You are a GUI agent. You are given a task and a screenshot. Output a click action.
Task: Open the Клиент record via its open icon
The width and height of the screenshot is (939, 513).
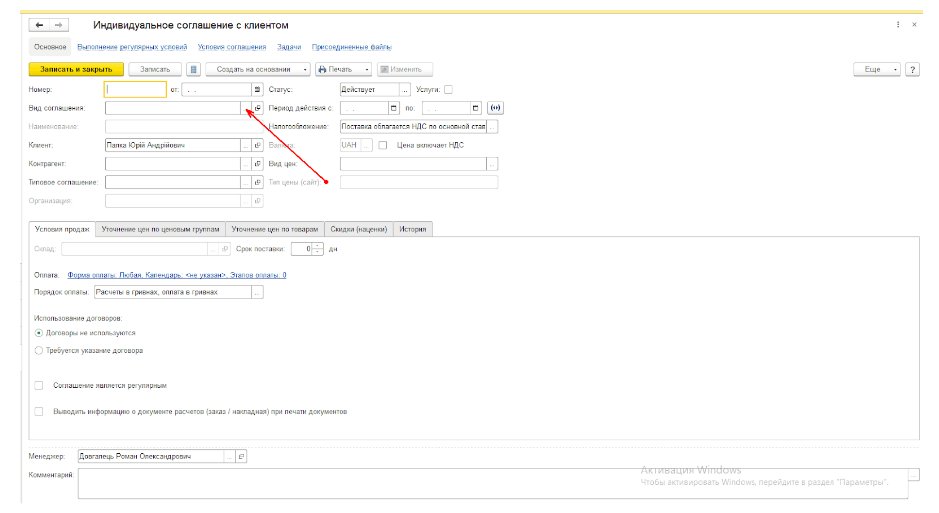tap(257, 145)
